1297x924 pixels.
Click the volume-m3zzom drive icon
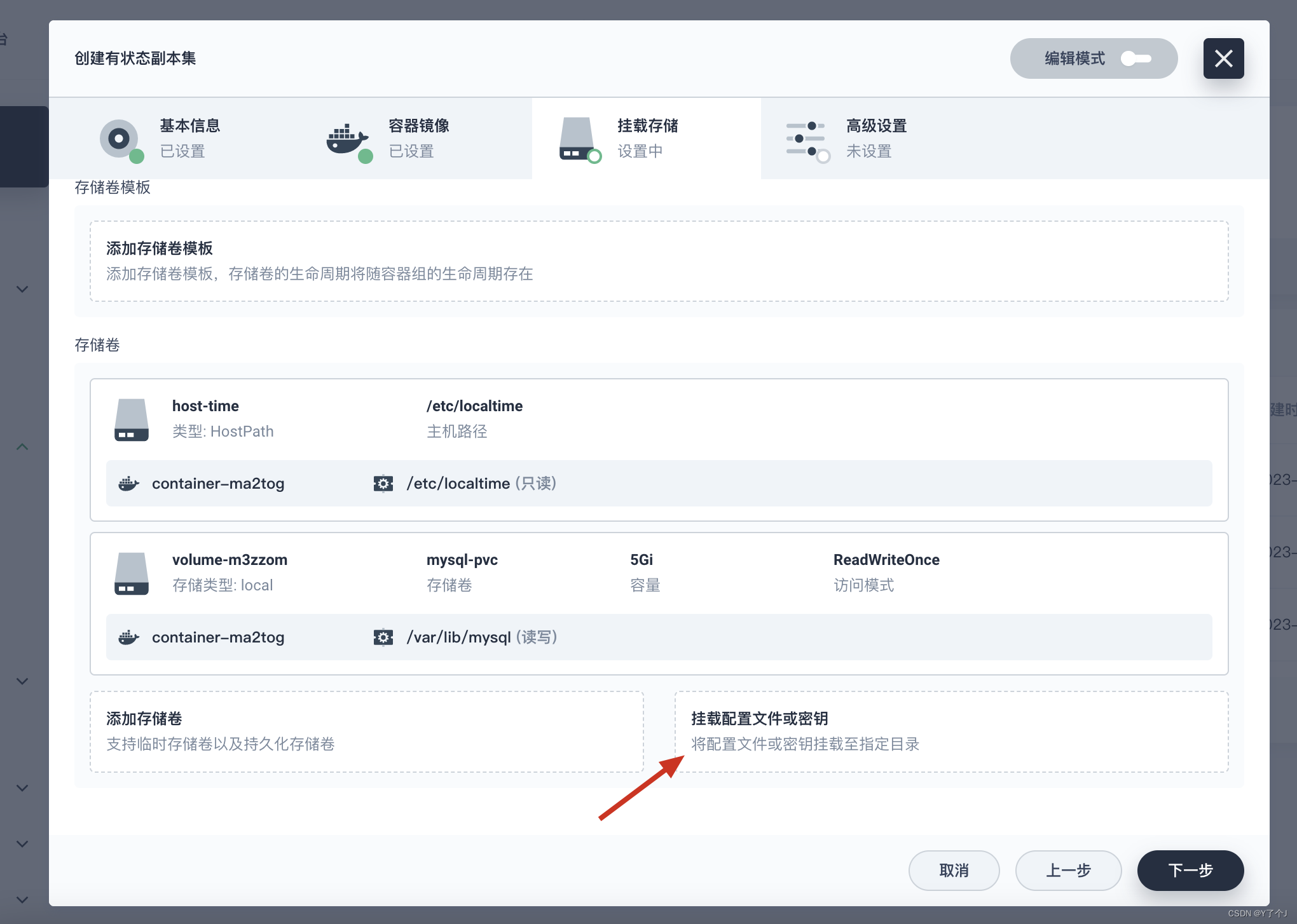point(132,573)
